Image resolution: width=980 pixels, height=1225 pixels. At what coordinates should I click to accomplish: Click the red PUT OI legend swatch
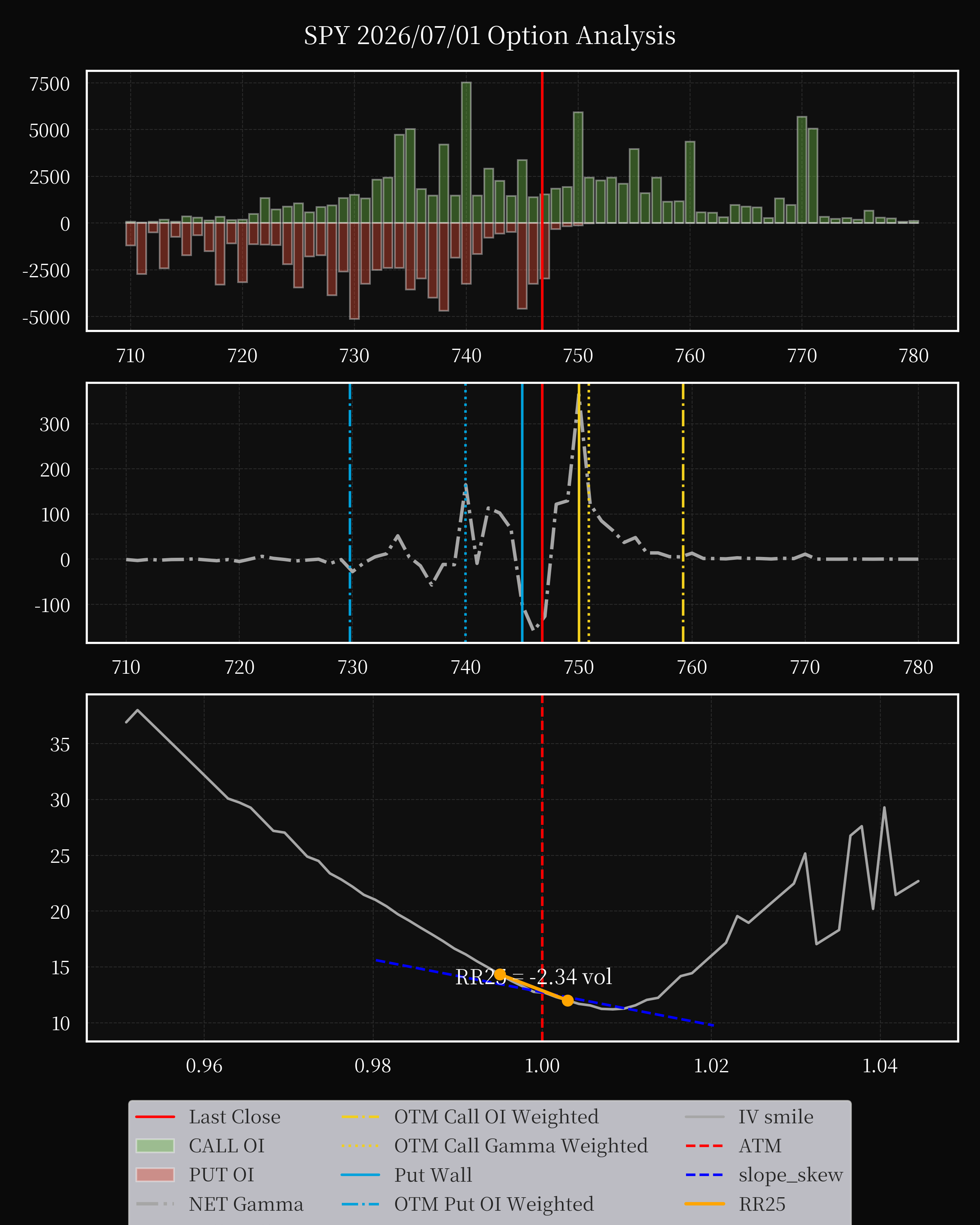pos(155,1175)
